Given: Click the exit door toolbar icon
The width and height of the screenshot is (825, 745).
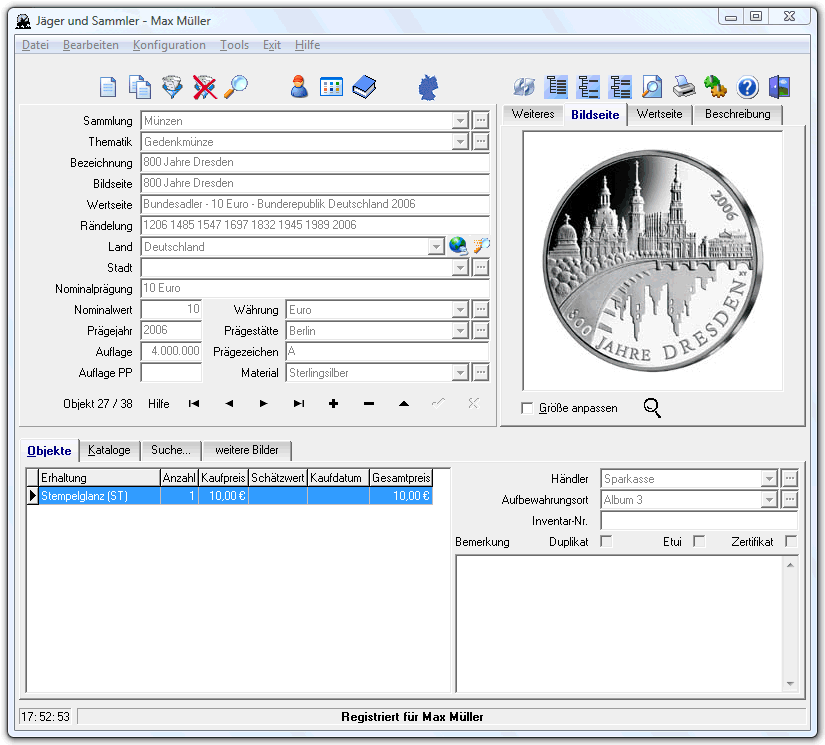Looking at the screenshot, I should [x=779, y=87].
